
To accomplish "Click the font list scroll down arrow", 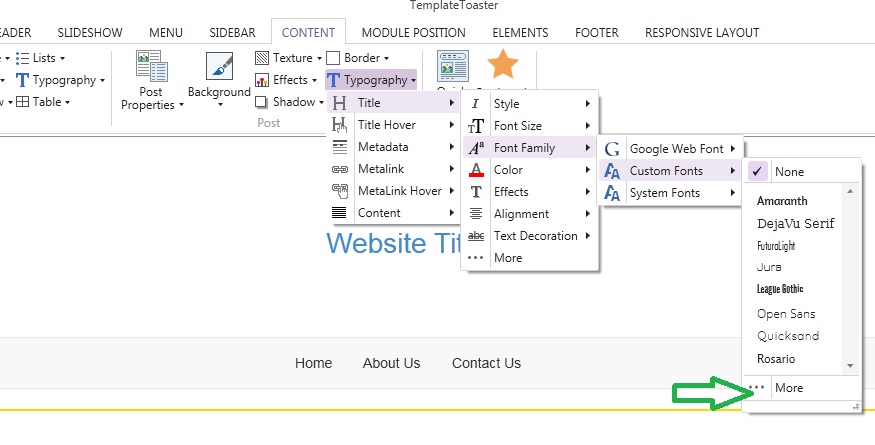I will click(850, 366).
